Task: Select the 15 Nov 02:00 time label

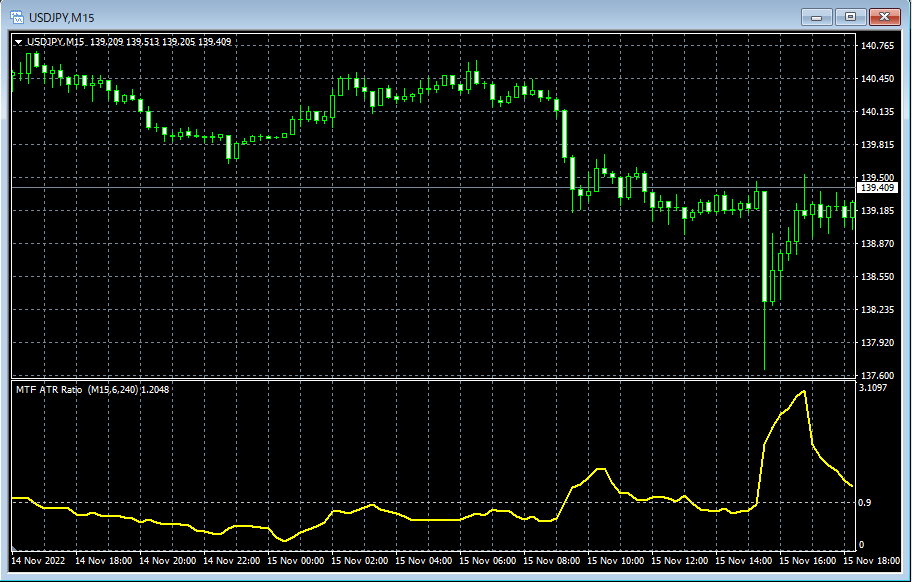Action: (360, 560)
